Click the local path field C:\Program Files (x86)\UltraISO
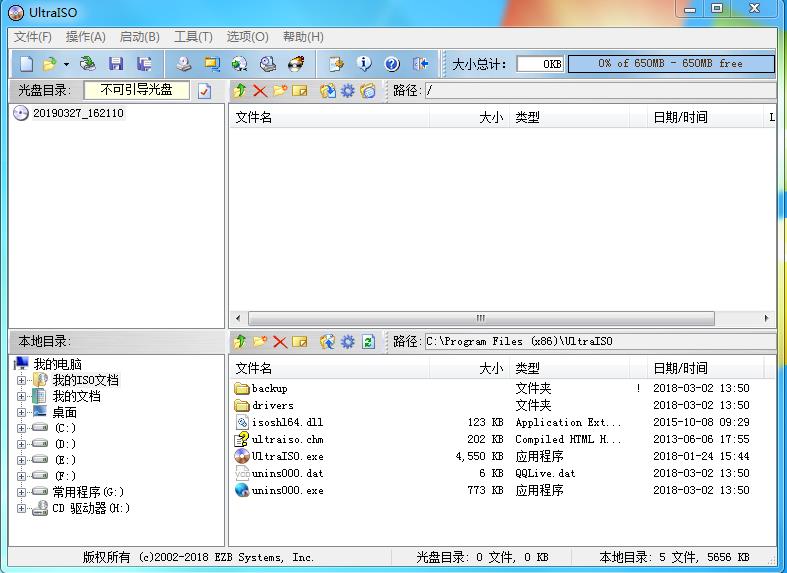Viewport: 787px width, 573px height. tap(600, 342)
